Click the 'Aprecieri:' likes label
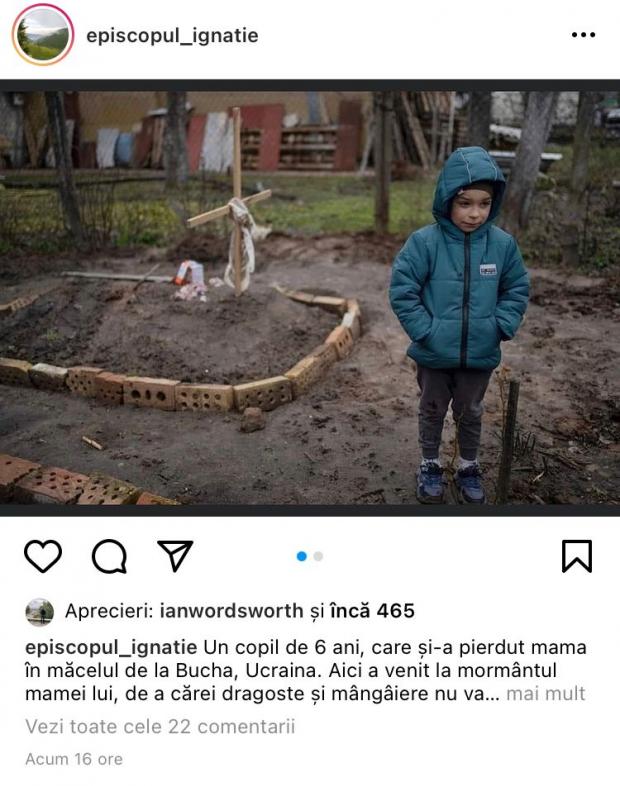The height and width of the screenshot is (786, 620). [x=109, y=611]
